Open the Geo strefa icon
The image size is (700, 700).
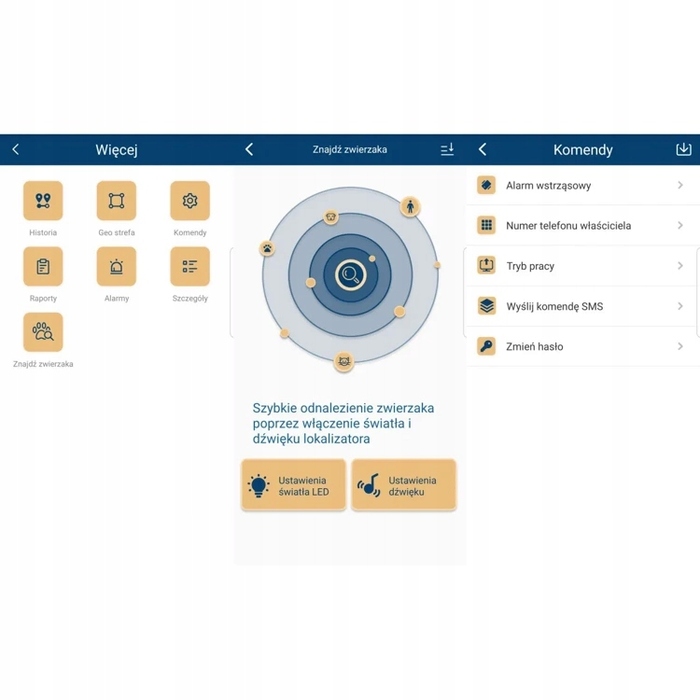click(116, 201)
